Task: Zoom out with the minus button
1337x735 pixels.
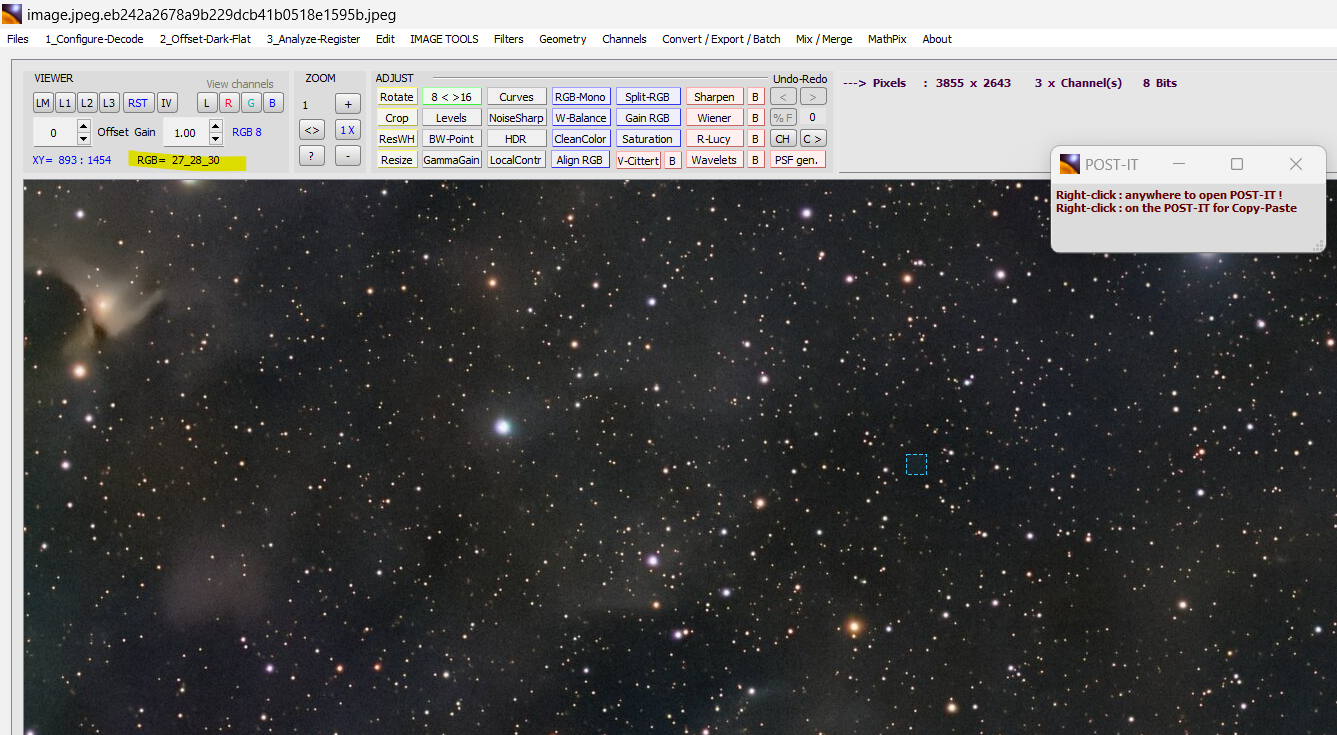Action: click(x=347, y=156)
